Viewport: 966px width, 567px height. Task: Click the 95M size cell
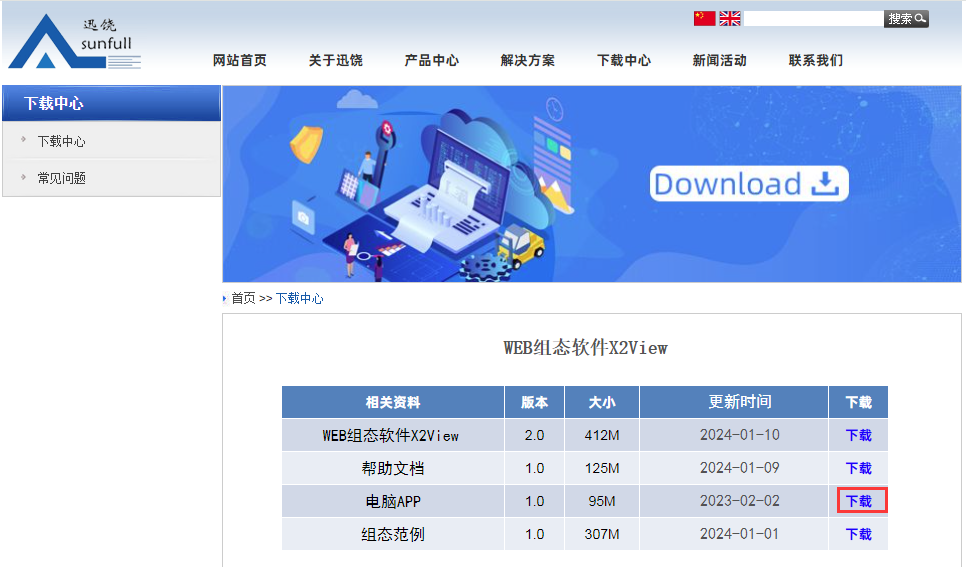[x=602, y=501]
